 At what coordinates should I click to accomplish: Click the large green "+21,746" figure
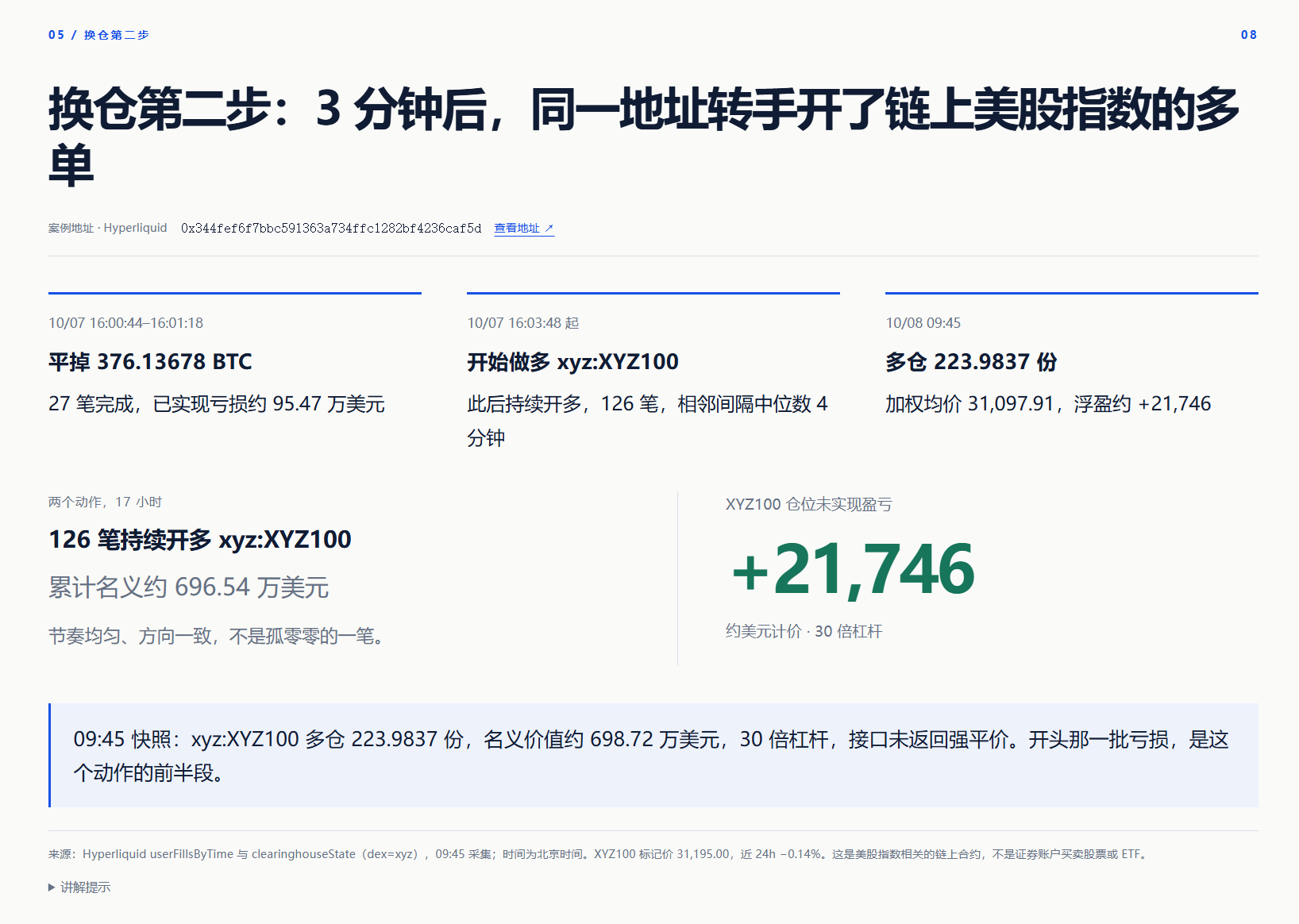click(852, 569)
